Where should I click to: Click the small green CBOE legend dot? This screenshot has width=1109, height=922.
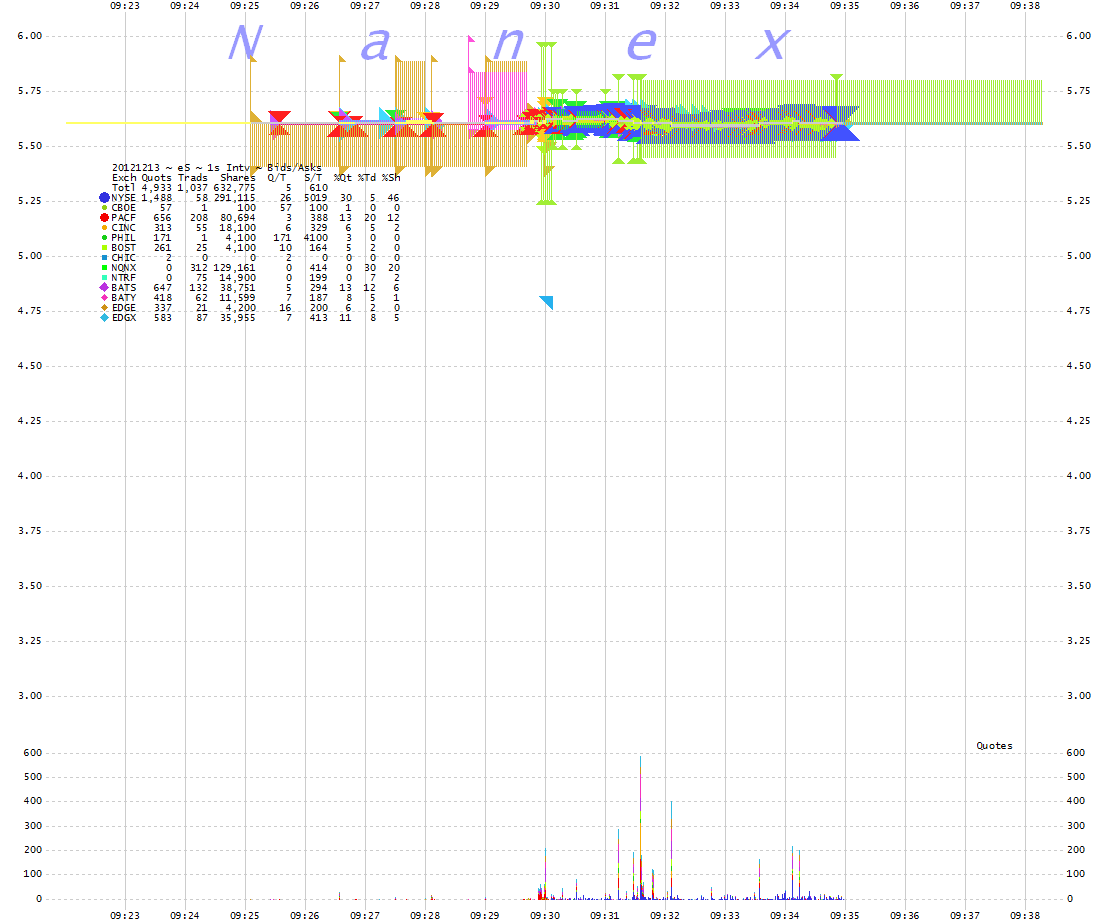tap(105, 208)
